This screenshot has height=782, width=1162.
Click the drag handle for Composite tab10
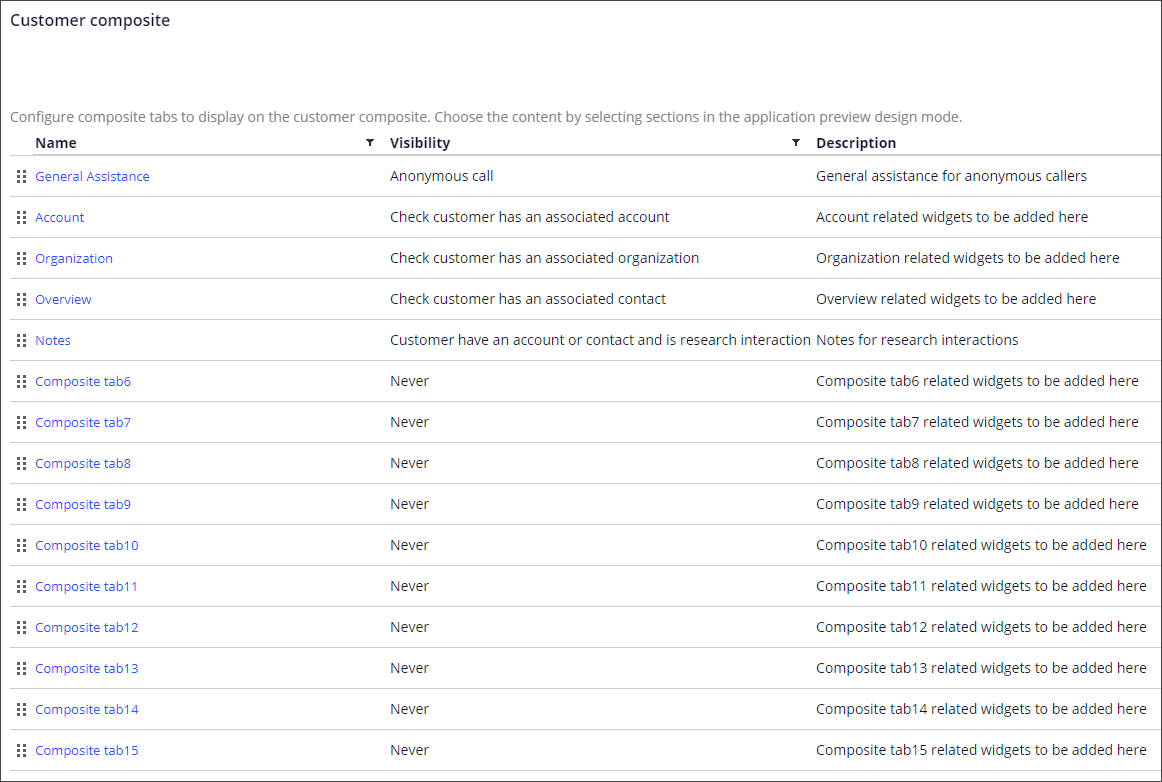pyautogui.click(x=21, y=546)
